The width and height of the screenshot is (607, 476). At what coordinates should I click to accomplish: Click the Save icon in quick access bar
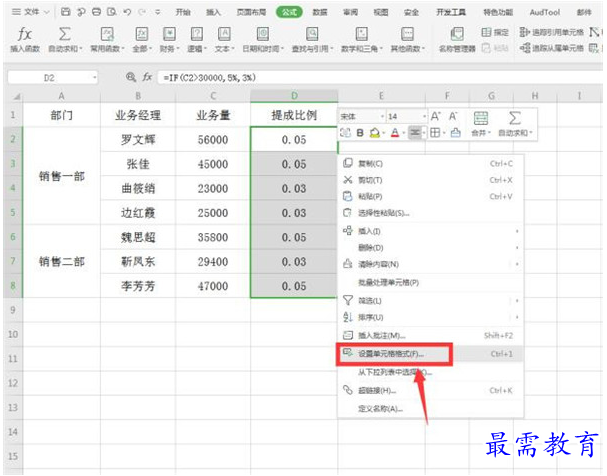(66, 12)
